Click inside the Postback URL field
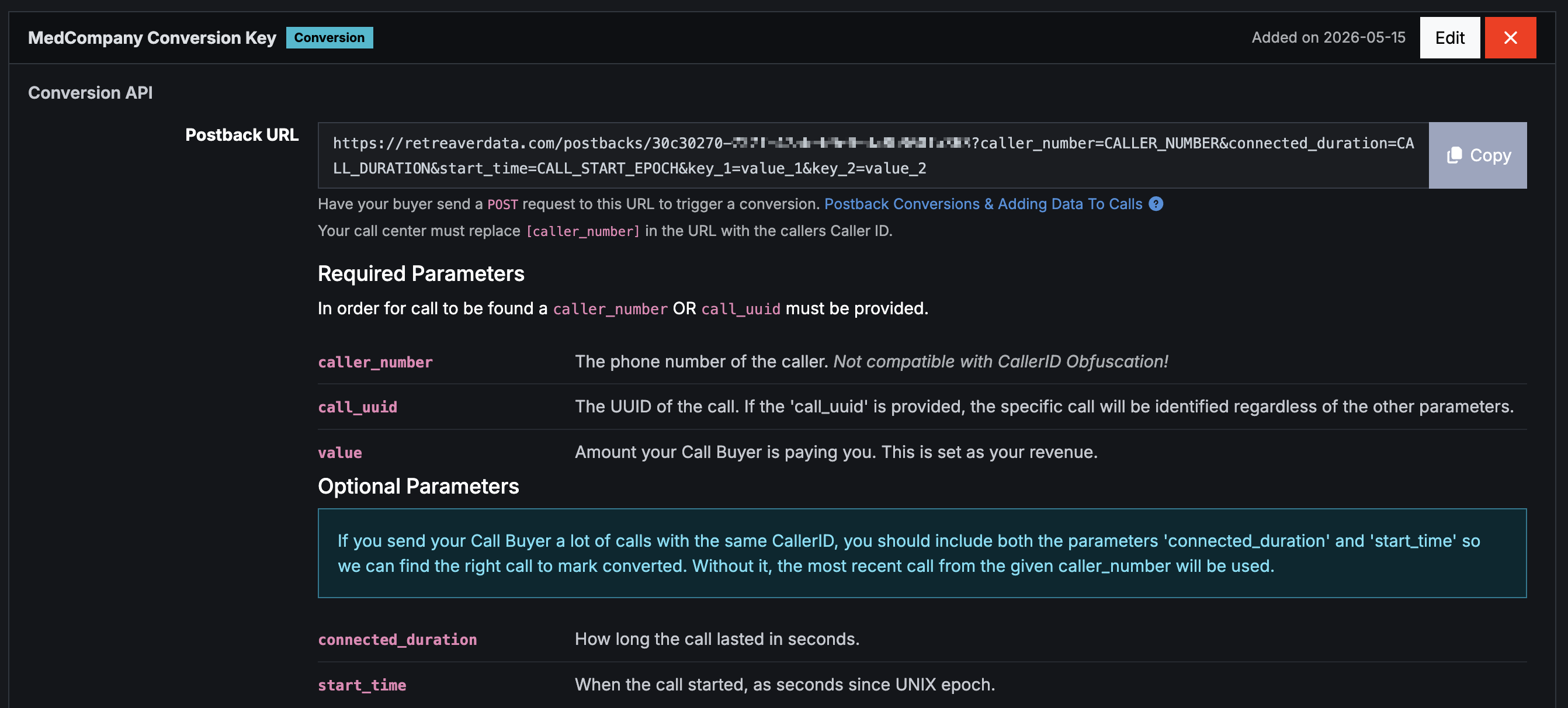Image resolution: width=1568 pixels, height=708 pixels. [873, 155]
